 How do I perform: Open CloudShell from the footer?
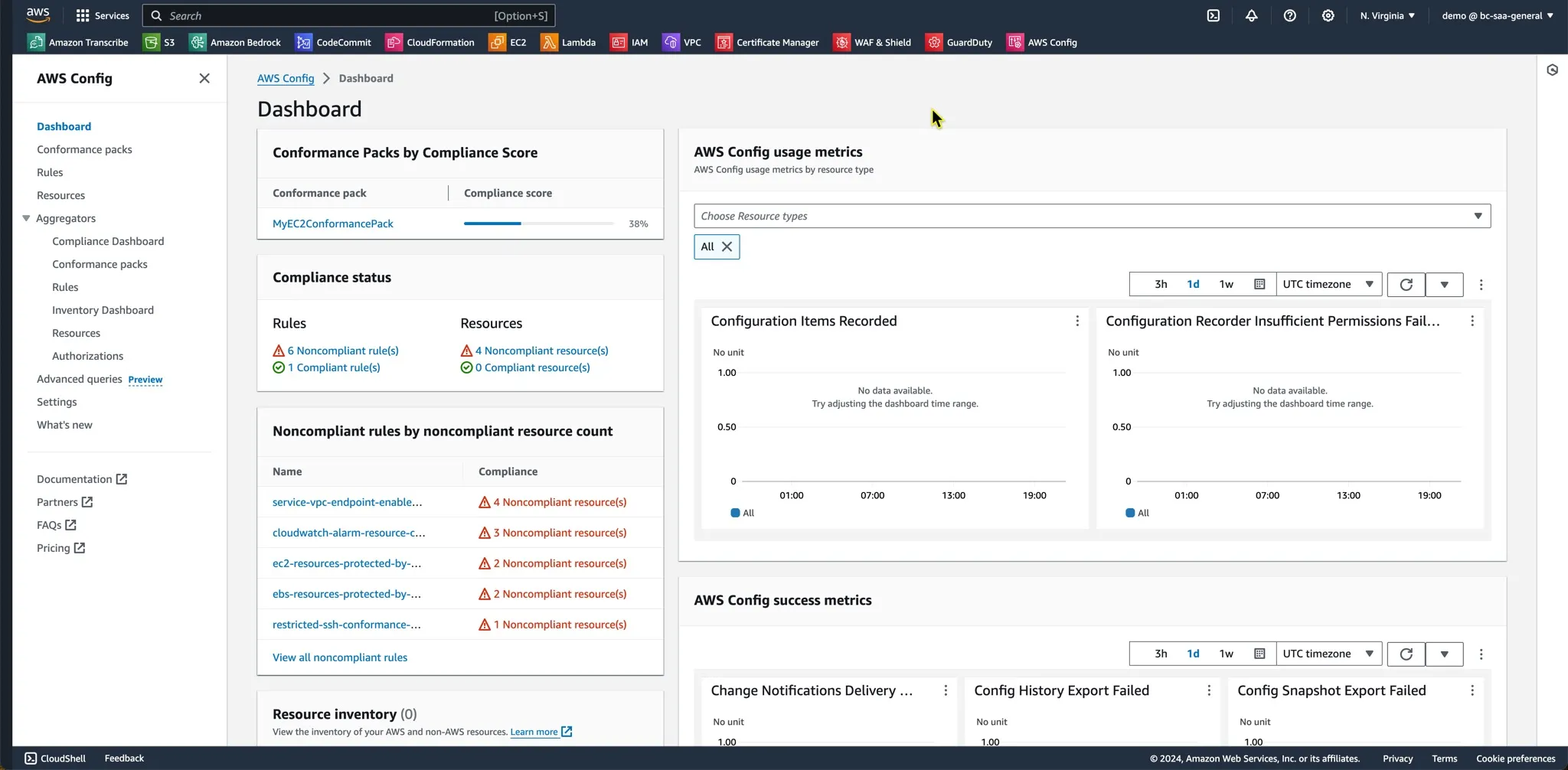55,759
